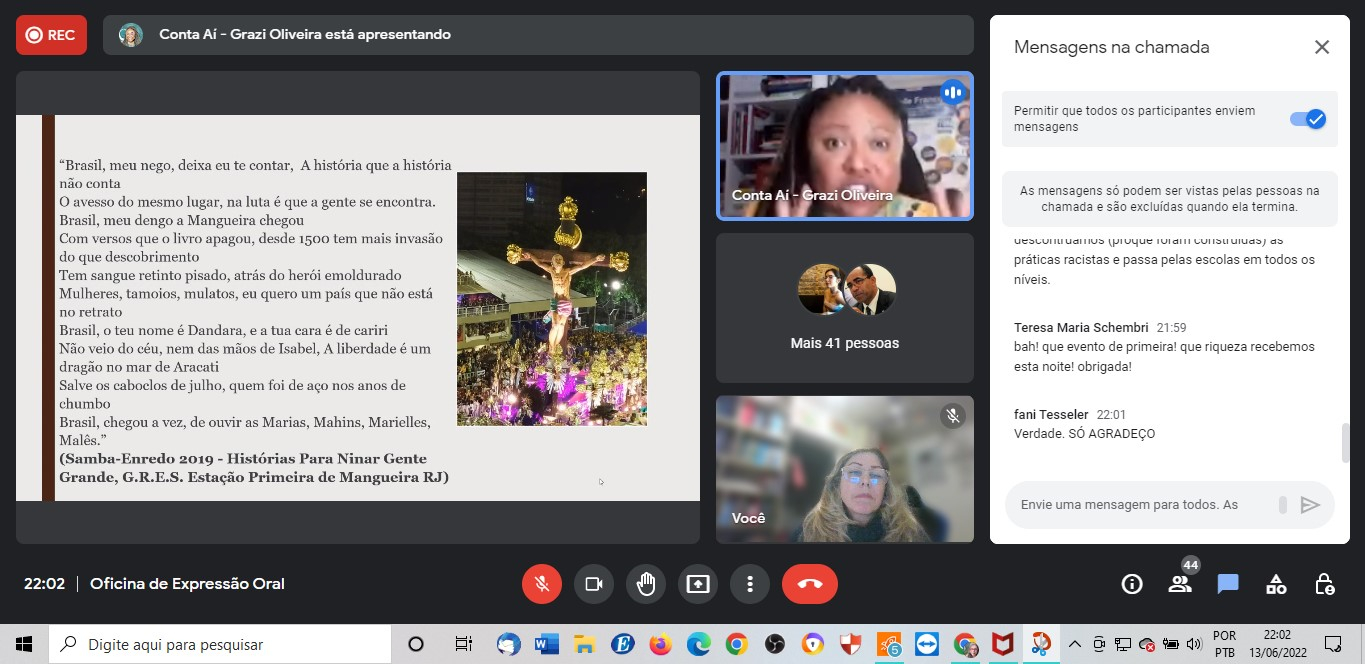Disable allowing all participants to send messages
Viewport: 1365px width, 664px height.
tap(1307, 119)
